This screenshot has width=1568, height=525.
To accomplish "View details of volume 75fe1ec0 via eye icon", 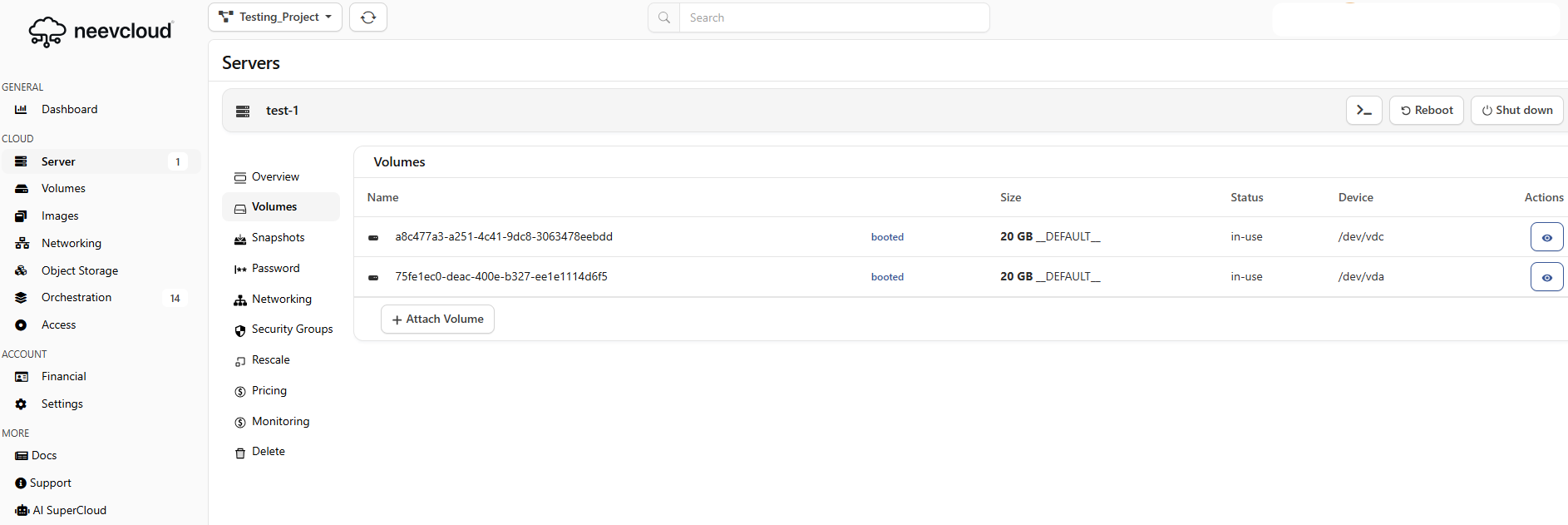I will pyautogui.click(x=1546, y=277).
